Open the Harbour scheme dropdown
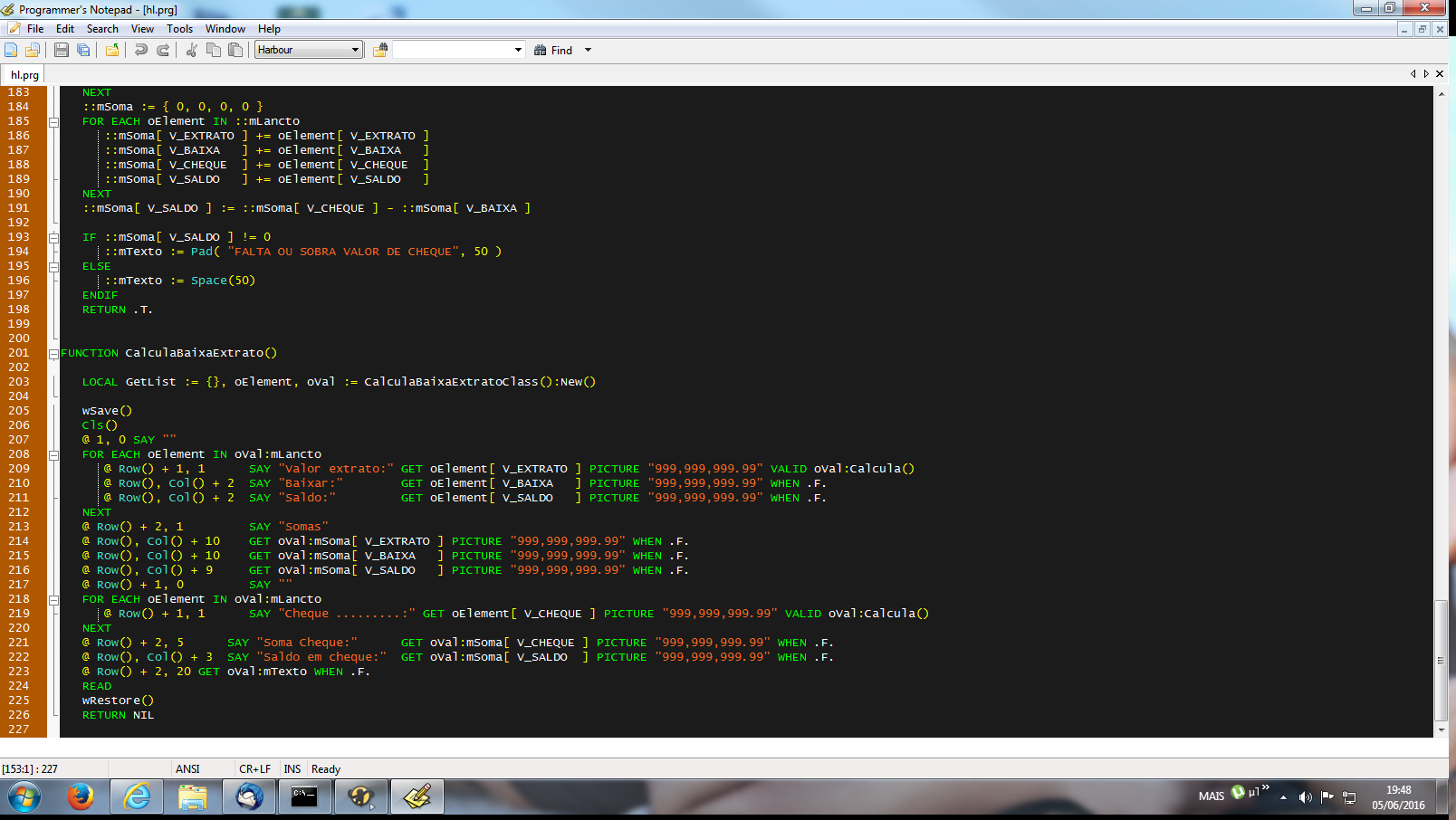The width and height of the screenshot is (1456, 820). point(355,51)
